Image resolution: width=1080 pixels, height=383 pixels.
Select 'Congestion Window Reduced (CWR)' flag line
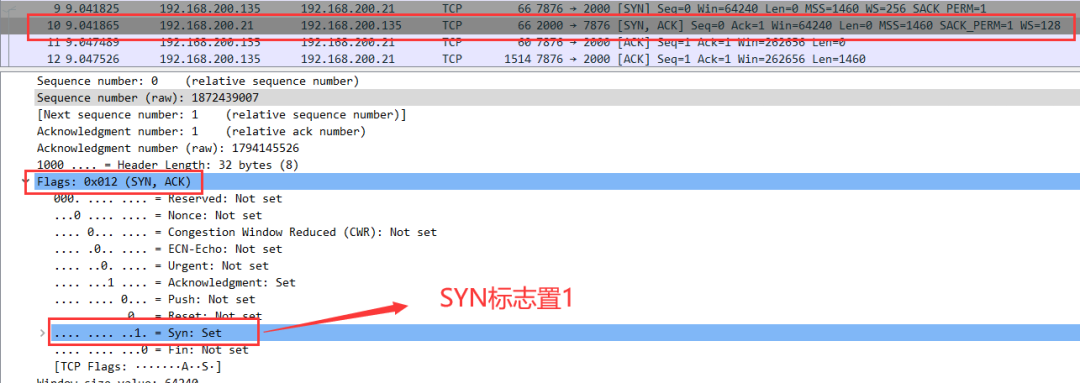pyautogui.click(x=245, y=232)
